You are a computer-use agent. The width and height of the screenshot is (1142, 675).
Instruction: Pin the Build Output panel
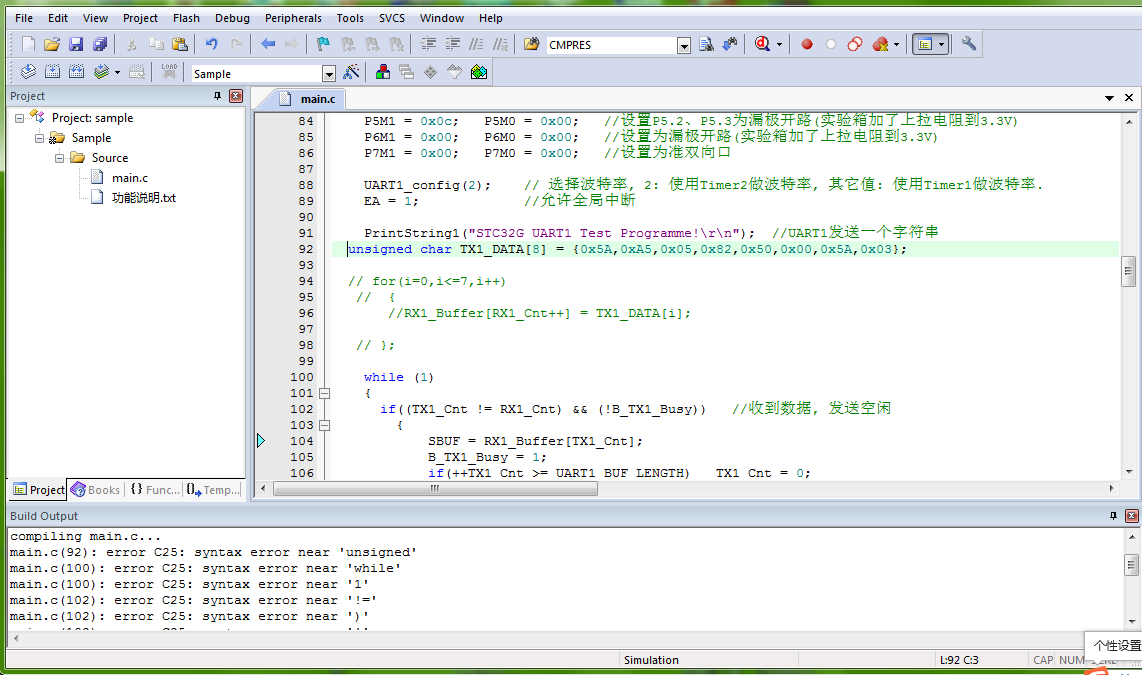point(1113,516)
